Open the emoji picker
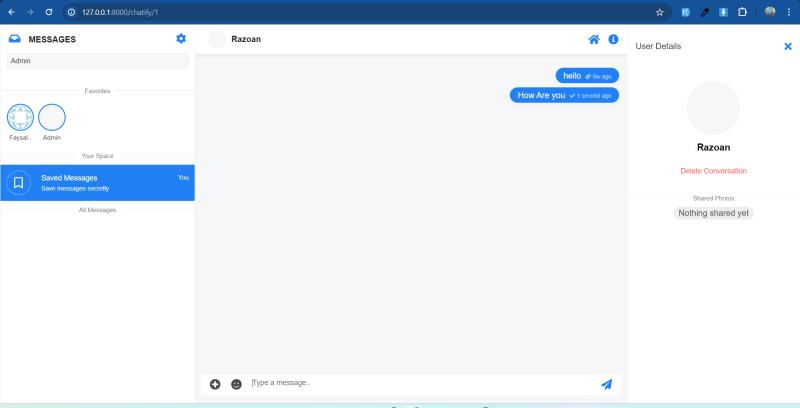The width and height of the screenshot is (800, 408). (x=236, y=384)
